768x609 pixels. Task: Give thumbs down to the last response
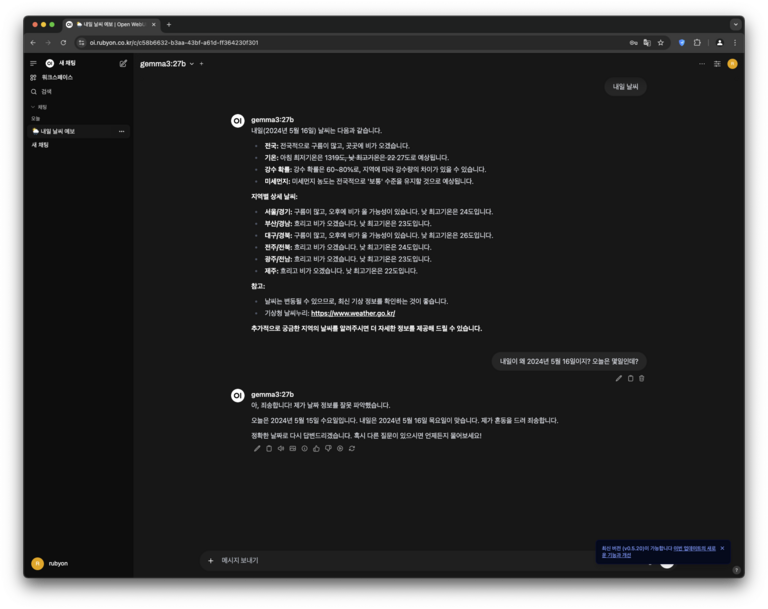click(x=328, y=448)
